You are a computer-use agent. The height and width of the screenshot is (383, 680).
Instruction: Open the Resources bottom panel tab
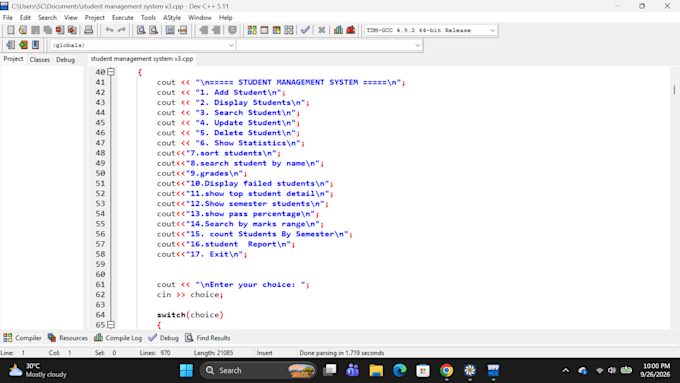tap(68, 337)
